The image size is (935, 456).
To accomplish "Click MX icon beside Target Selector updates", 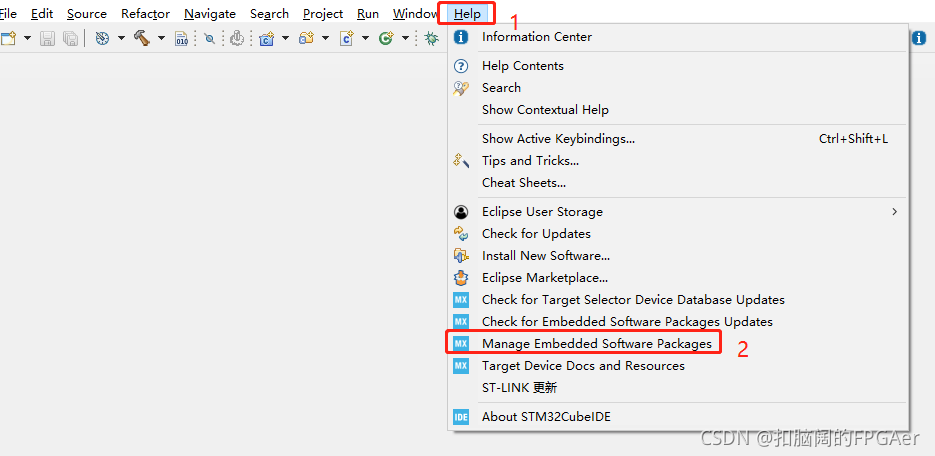I will click(x=461, y=300).
